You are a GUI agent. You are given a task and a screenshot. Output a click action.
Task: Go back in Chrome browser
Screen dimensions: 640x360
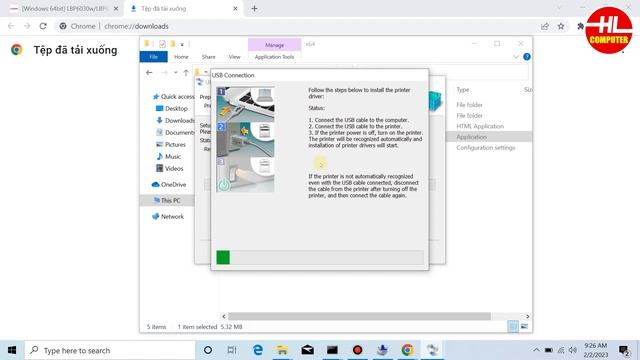click(11, 26)
